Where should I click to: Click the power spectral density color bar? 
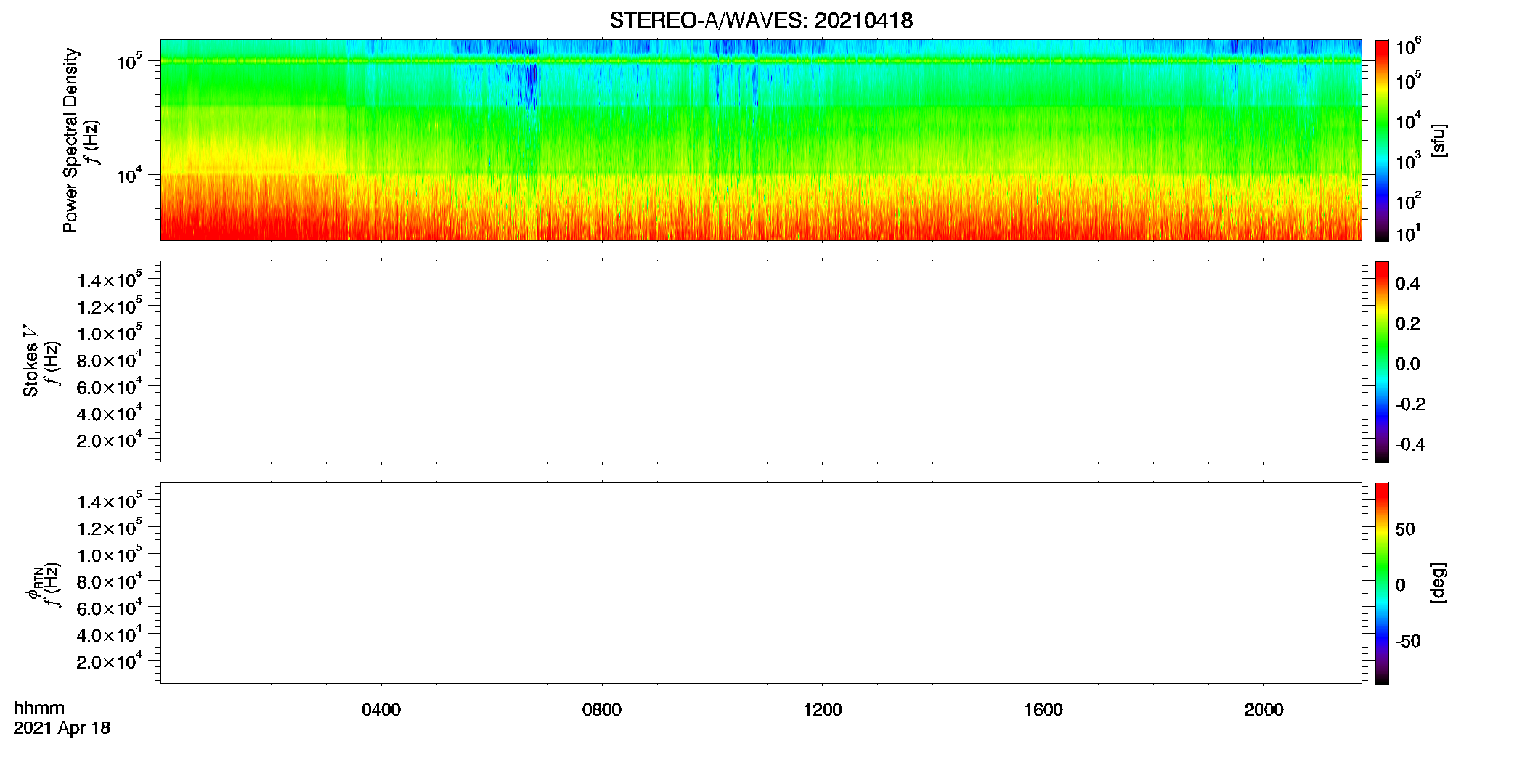[x=1382, y=140]
